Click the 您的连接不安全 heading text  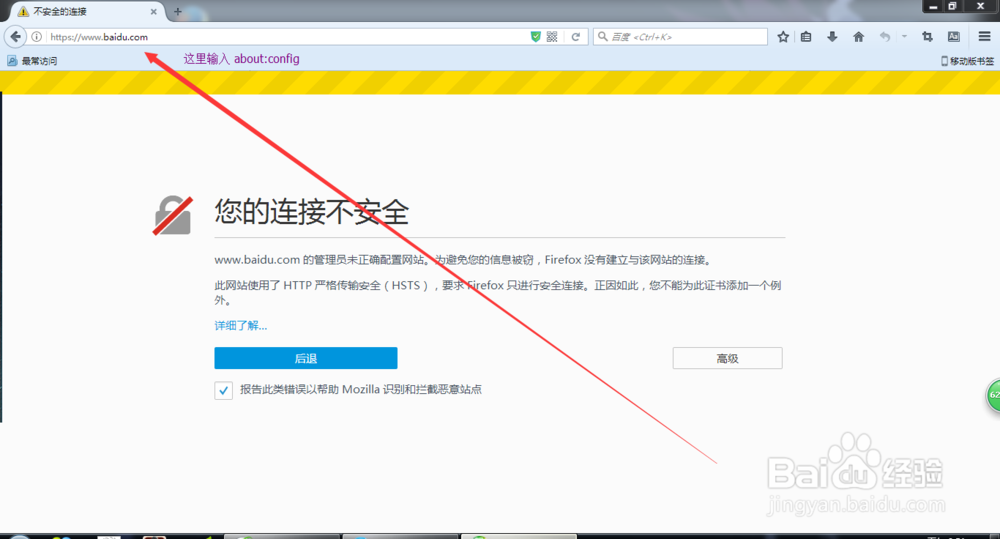point(311,211)
